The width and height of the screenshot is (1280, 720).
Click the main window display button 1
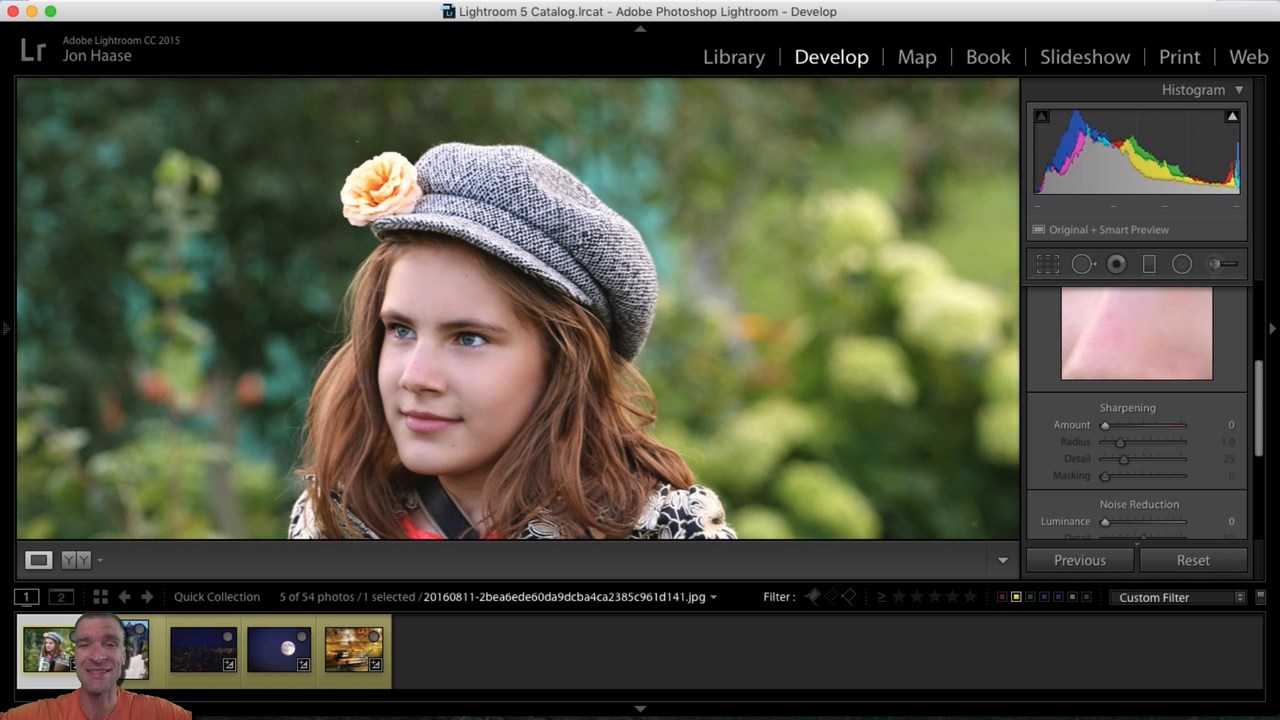(x=27, y=597)
